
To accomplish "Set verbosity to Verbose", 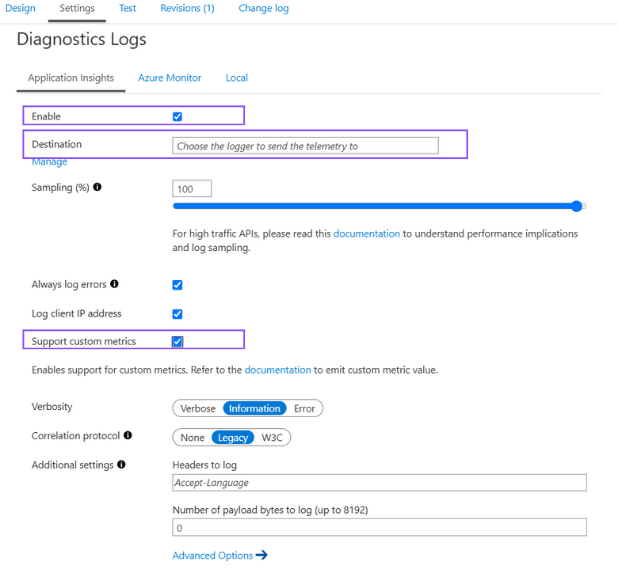I will pyautogui.click(x=198, y=409).
